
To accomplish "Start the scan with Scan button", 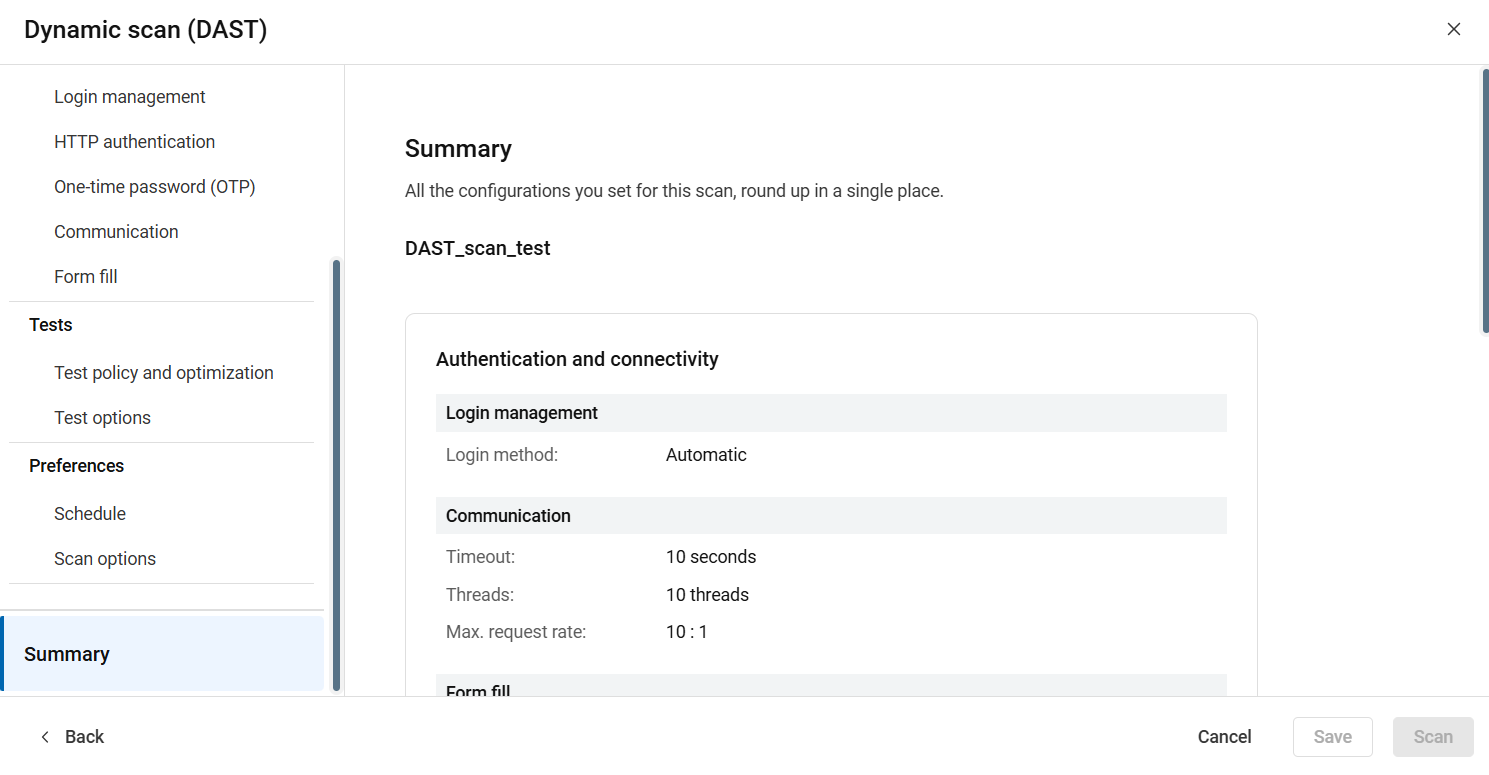I will pos(1432,737).
